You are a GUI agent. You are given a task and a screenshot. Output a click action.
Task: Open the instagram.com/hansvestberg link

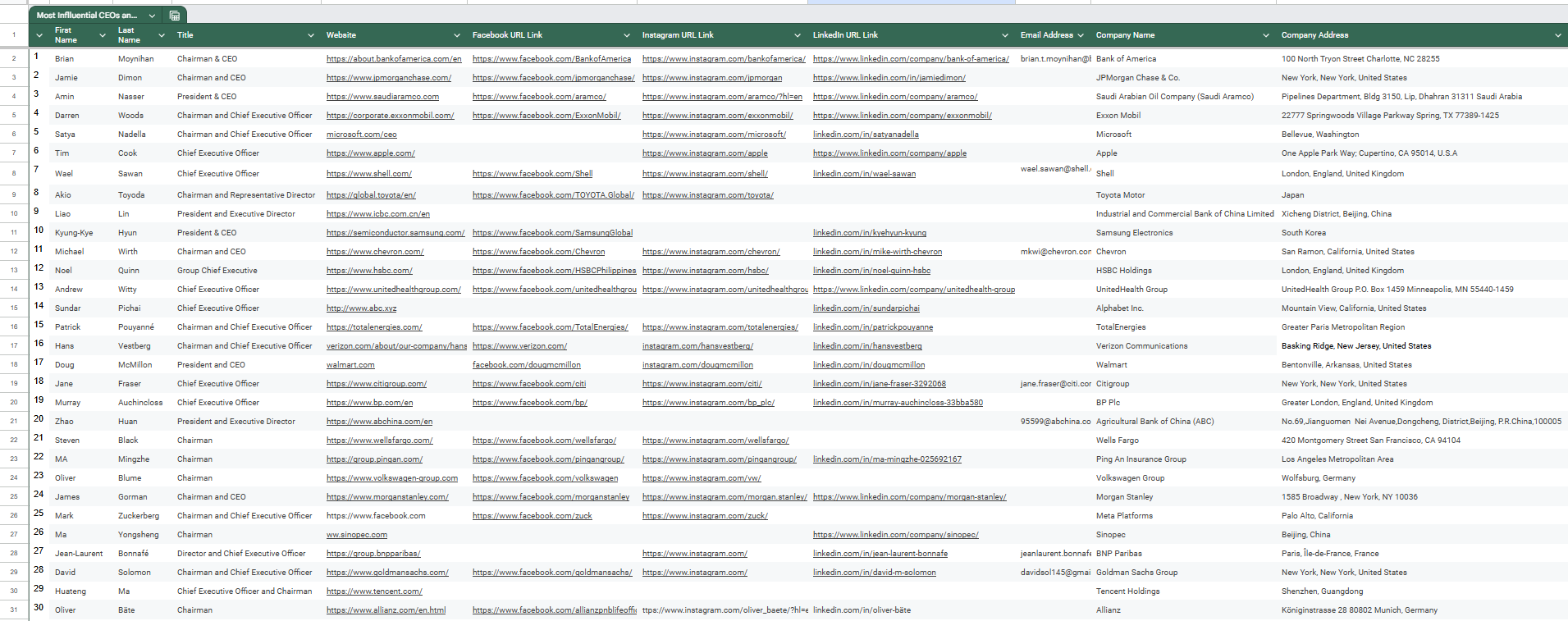tap(697, 346)
